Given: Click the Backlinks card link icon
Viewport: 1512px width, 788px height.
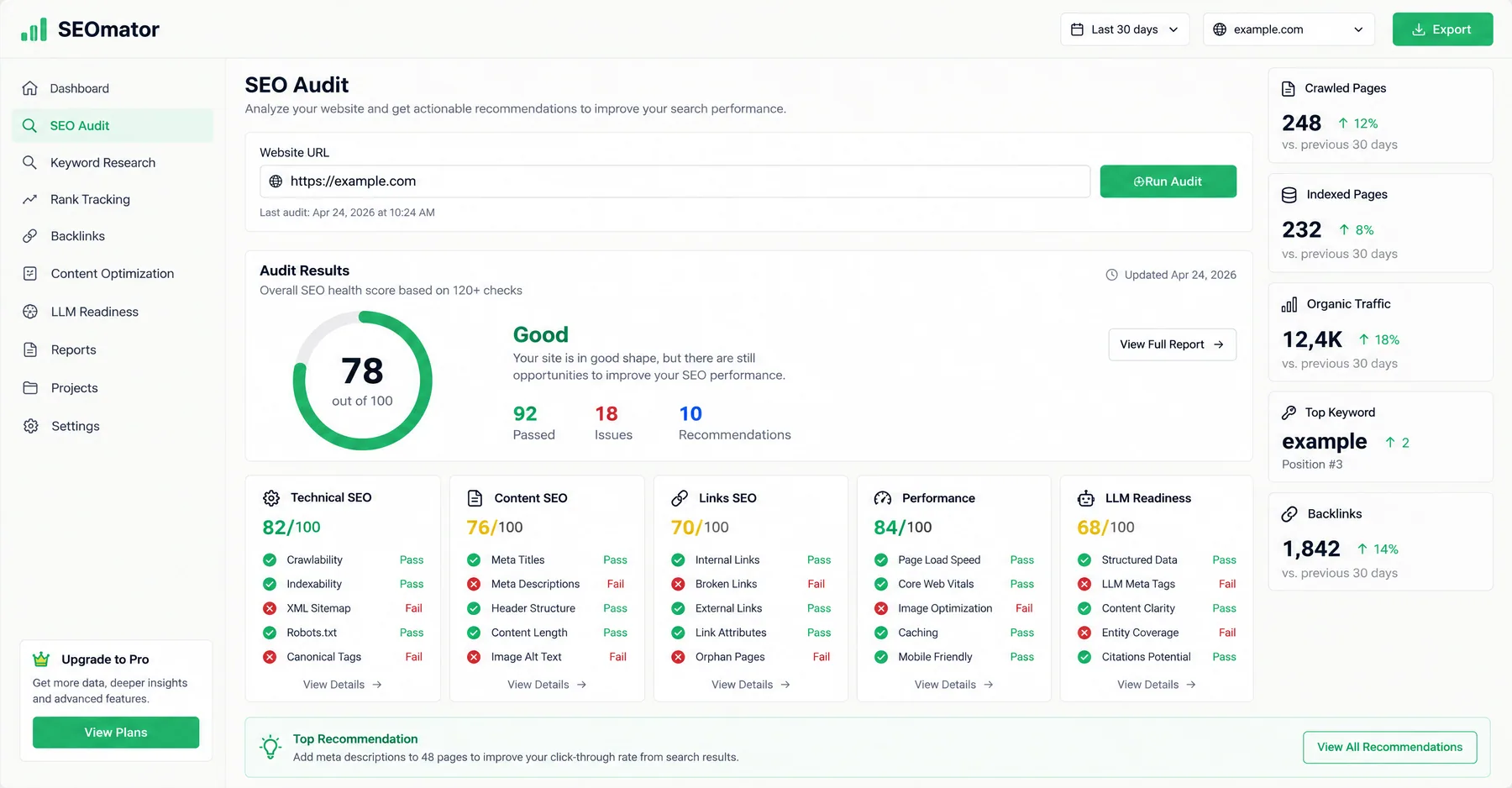Looking at the screenshot, I should tap(1289, 514).
